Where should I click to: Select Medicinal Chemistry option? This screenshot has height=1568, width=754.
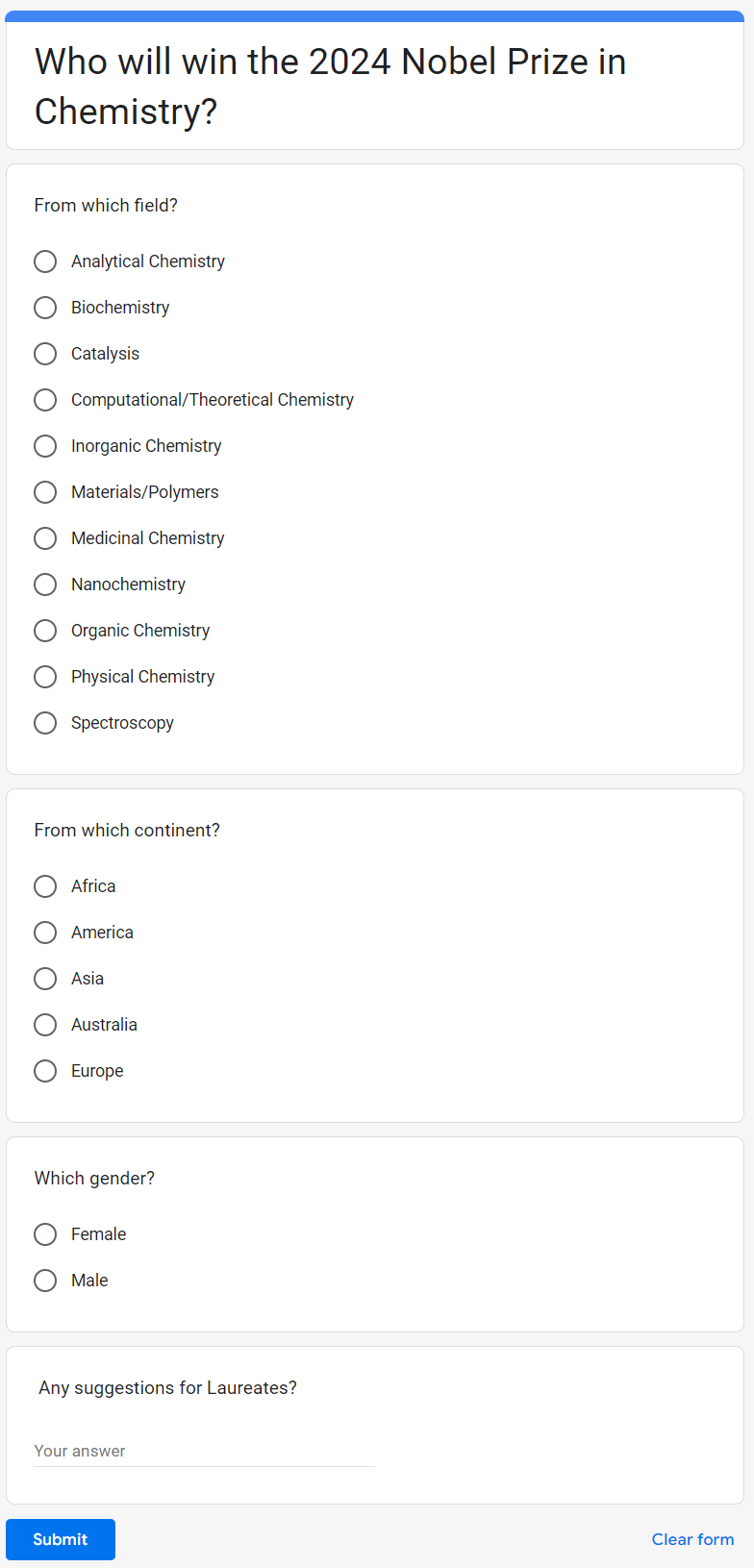click(45, 538)
